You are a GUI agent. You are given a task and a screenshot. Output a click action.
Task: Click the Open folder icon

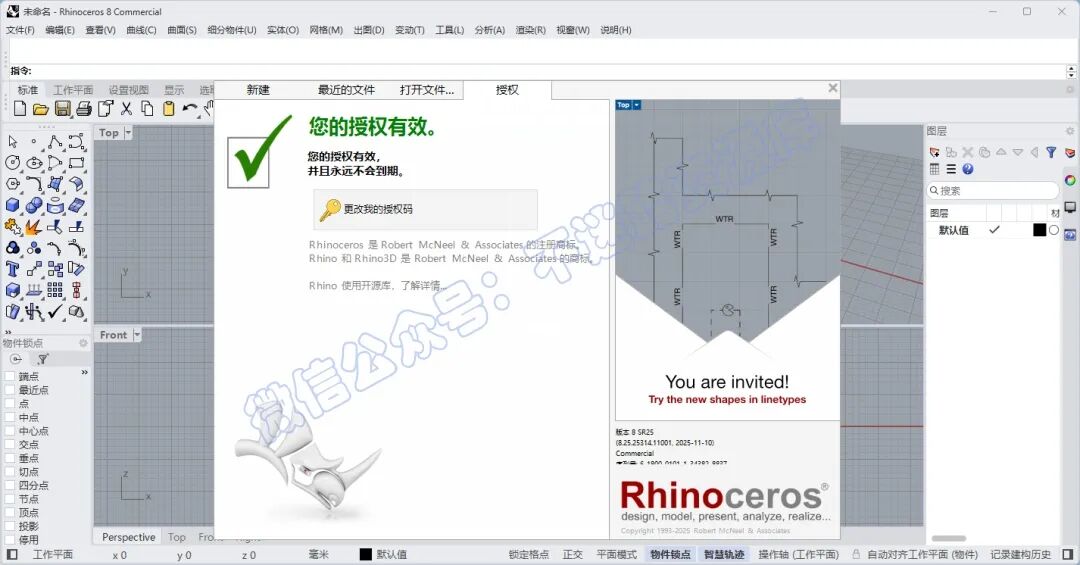coord(41,108)
